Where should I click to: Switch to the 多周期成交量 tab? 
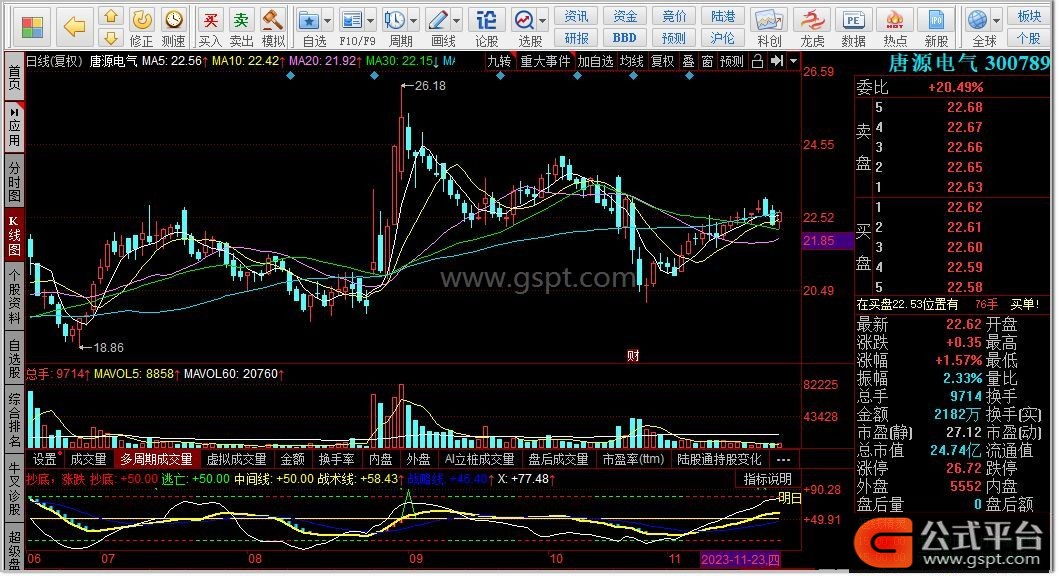(157, 460)
